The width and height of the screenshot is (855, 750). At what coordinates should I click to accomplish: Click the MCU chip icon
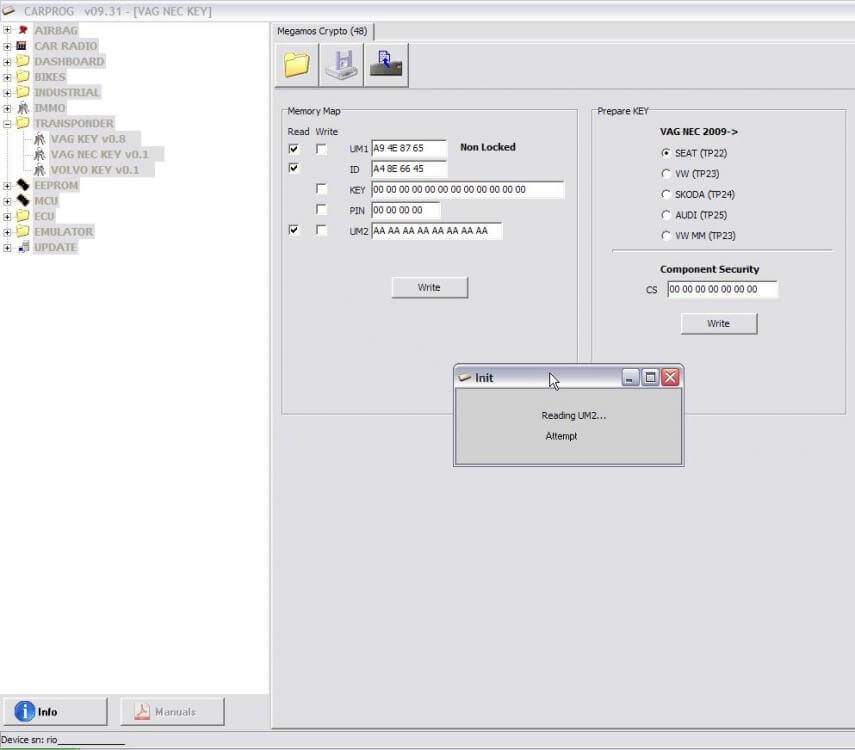click(x=23, y=201)
